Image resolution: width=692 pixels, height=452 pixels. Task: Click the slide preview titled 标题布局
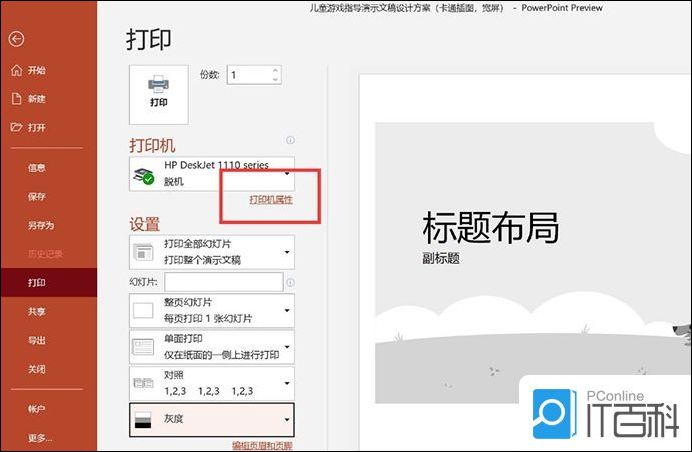pyautogui.click(x=533, y=263)
